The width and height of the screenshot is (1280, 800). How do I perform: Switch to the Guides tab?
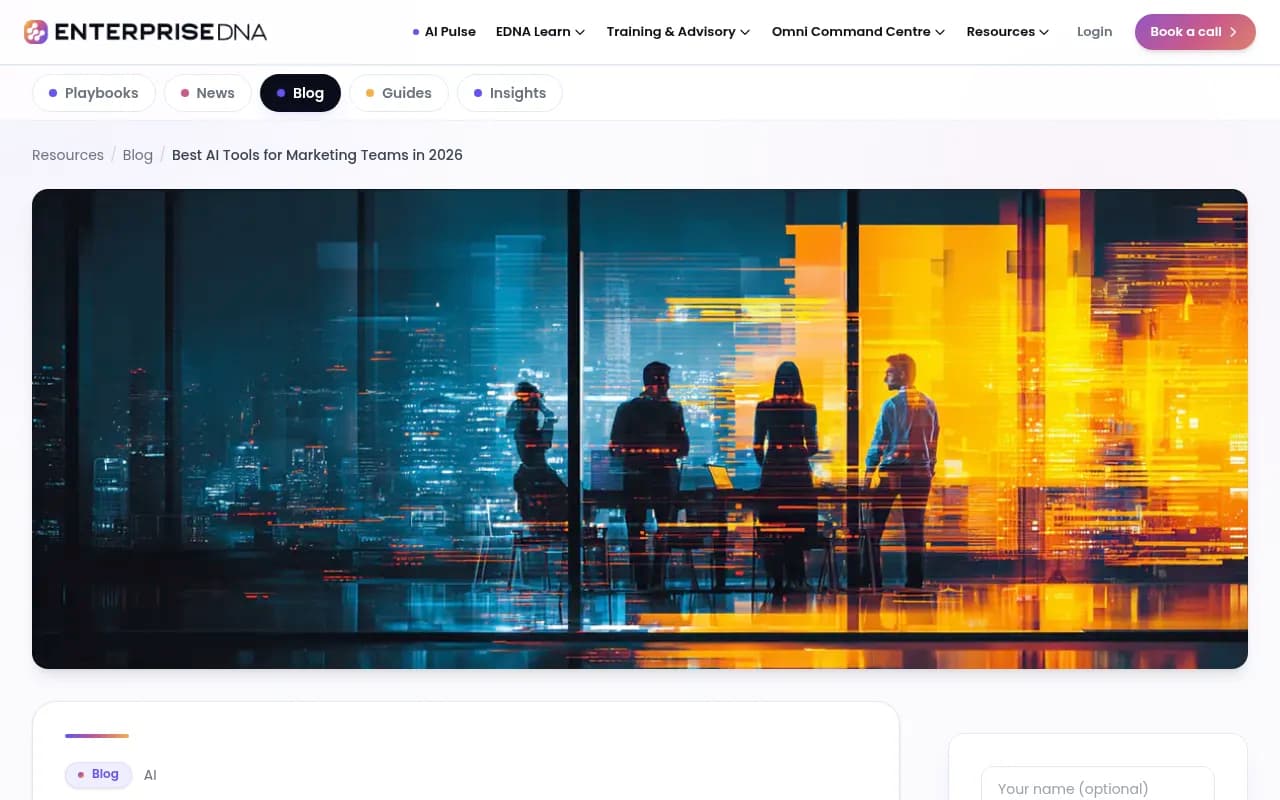(x=399, y=93)
